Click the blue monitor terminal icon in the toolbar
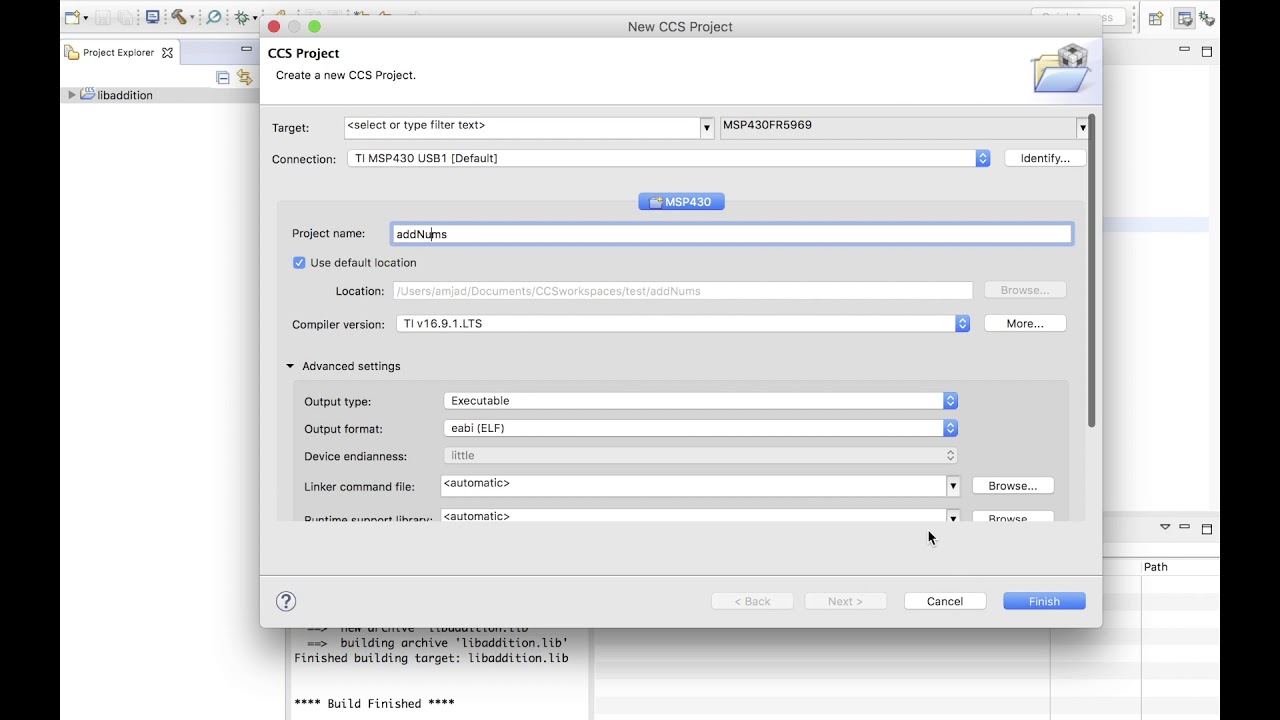1280x720 pixels. tap(152, 17)
